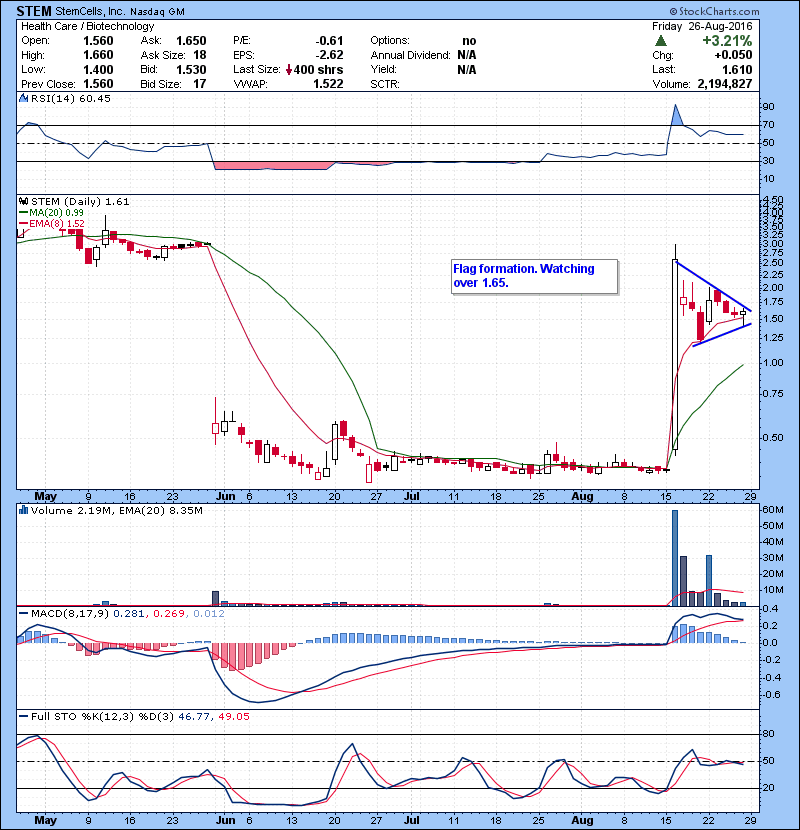This screenshot has width=800, height=830.
Task: Click the EPS value -2.62
Action: [x=329, y=55]
